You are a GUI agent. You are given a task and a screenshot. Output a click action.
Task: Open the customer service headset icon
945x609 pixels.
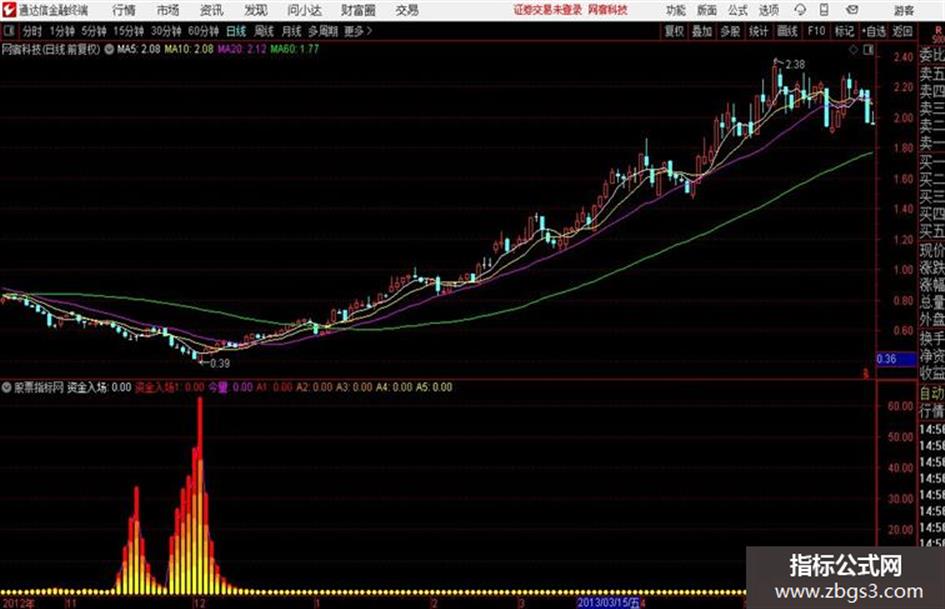pos(800,10)
